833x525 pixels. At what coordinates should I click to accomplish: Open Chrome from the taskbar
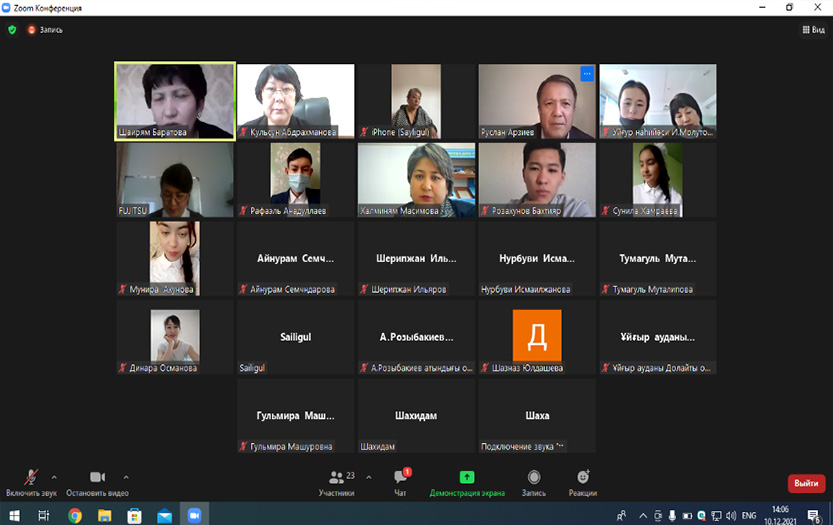[x=75, y=515]
